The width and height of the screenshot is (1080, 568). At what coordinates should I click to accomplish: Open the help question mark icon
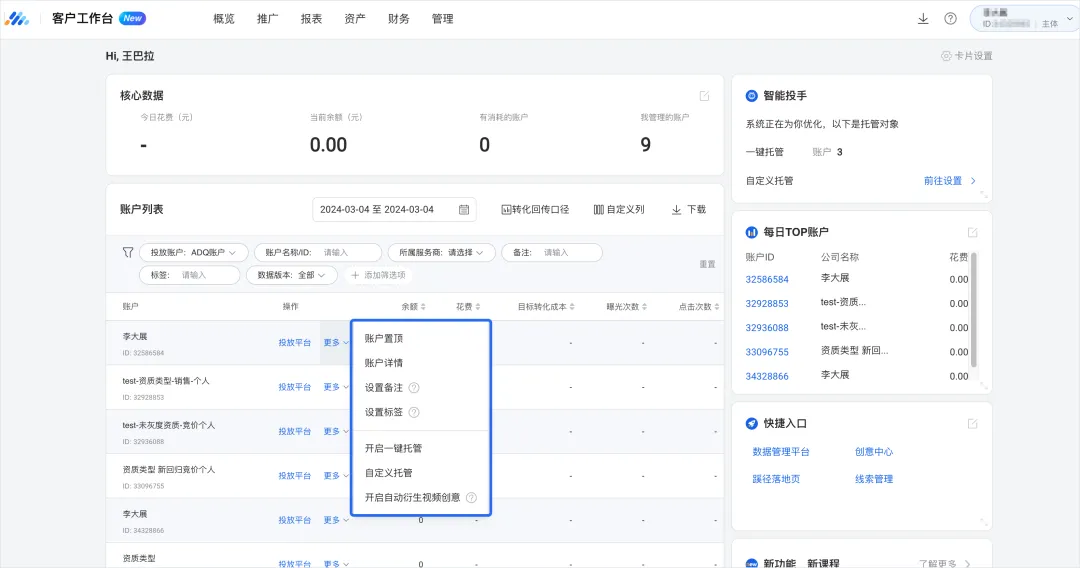pos(951,19)
